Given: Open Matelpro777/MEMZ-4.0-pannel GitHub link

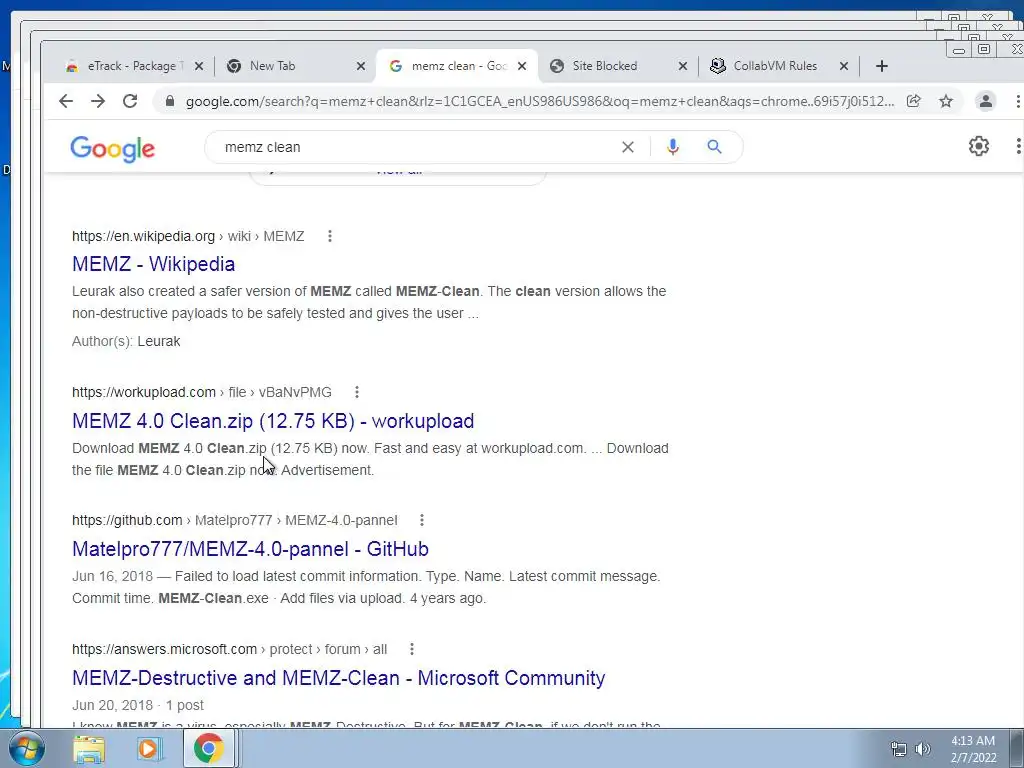Looking at the screenshot, I should point(250,549).
